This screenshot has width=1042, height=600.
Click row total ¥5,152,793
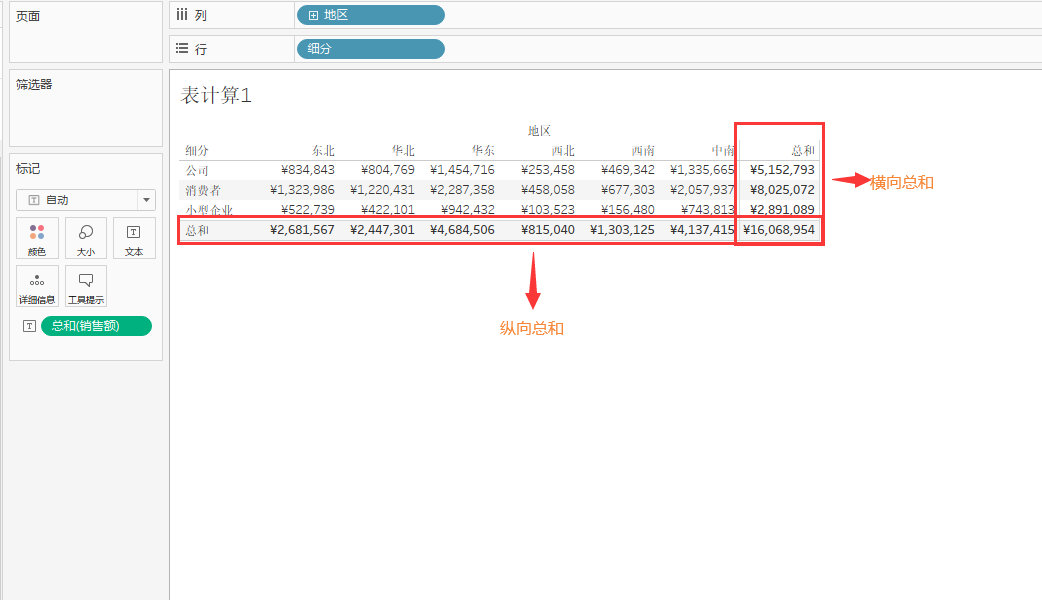[x=782, y=170]
